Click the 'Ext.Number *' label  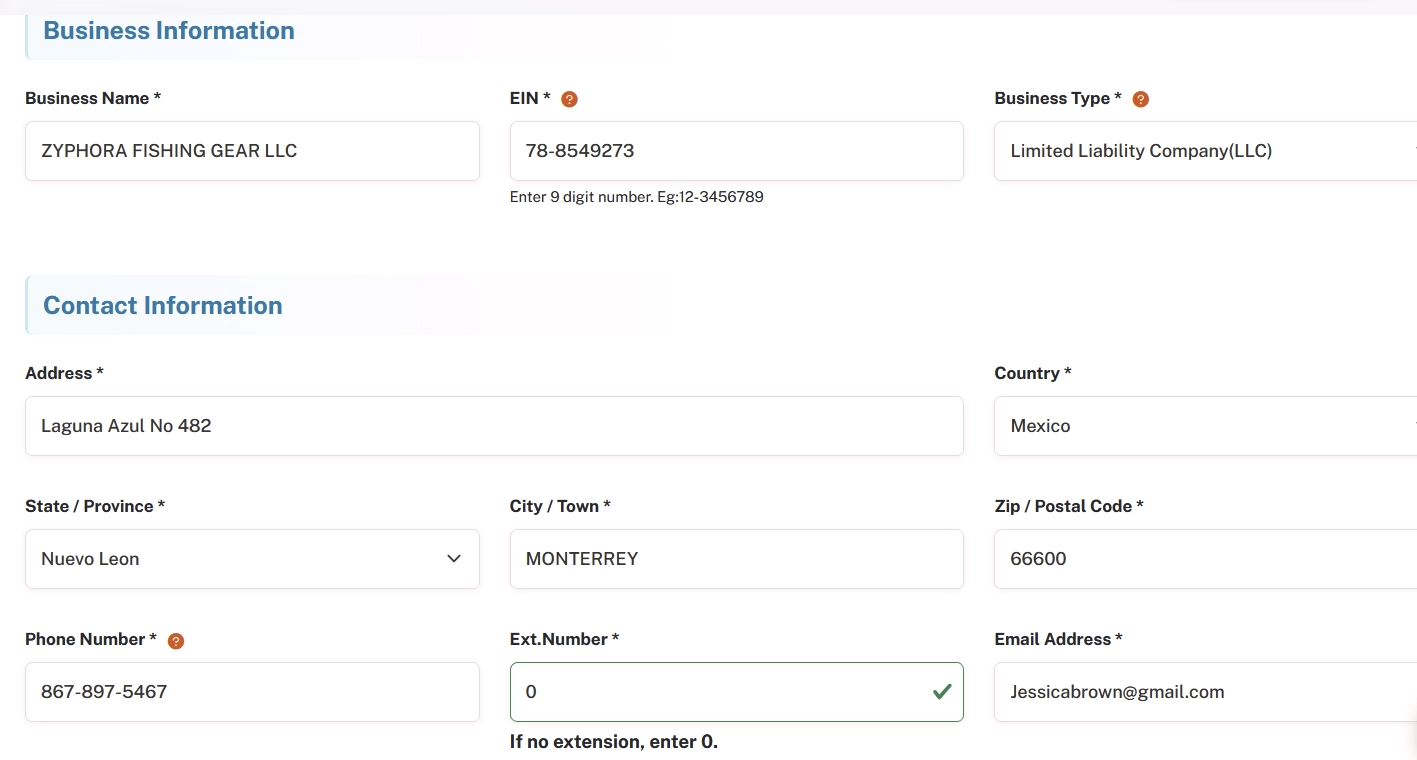pos(564,639)
